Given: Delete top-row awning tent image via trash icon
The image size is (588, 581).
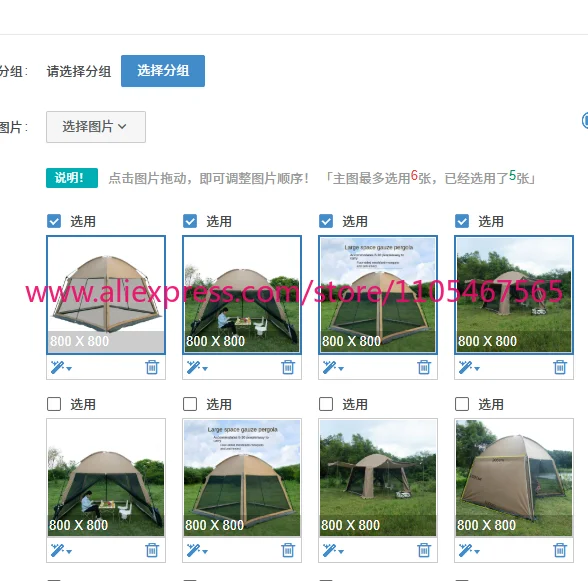Looking at the screenshot, I should pos(560,367).
